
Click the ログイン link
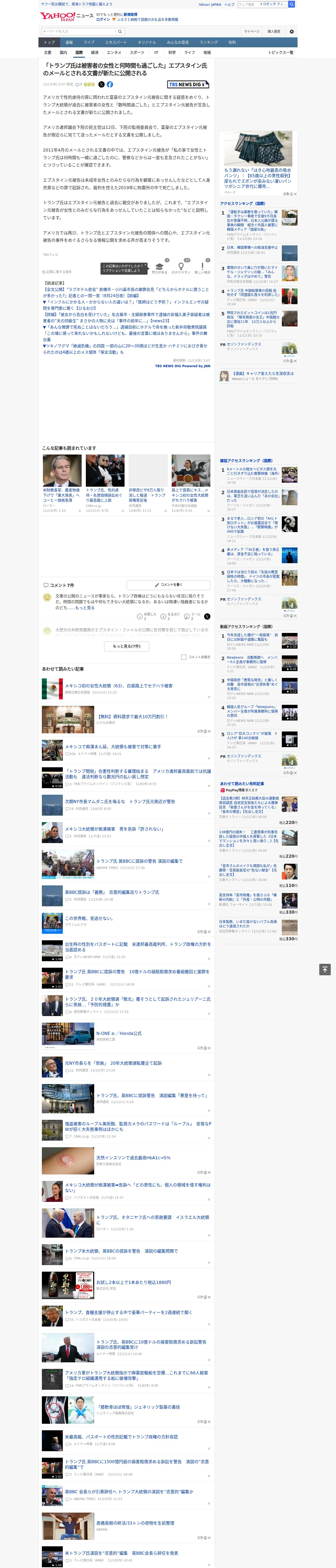point(103,20)
